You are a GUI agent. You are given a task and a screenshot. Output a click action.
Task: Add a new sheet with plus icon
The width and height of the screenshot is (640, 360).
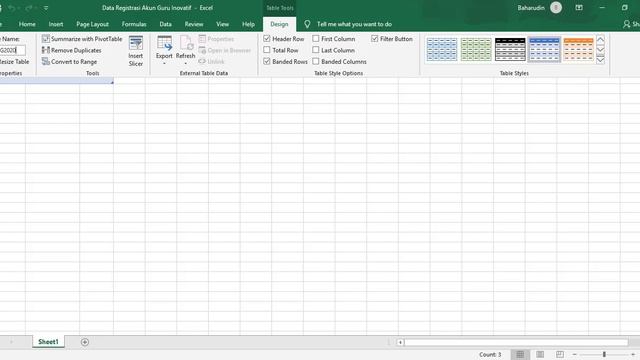(84, 342)
